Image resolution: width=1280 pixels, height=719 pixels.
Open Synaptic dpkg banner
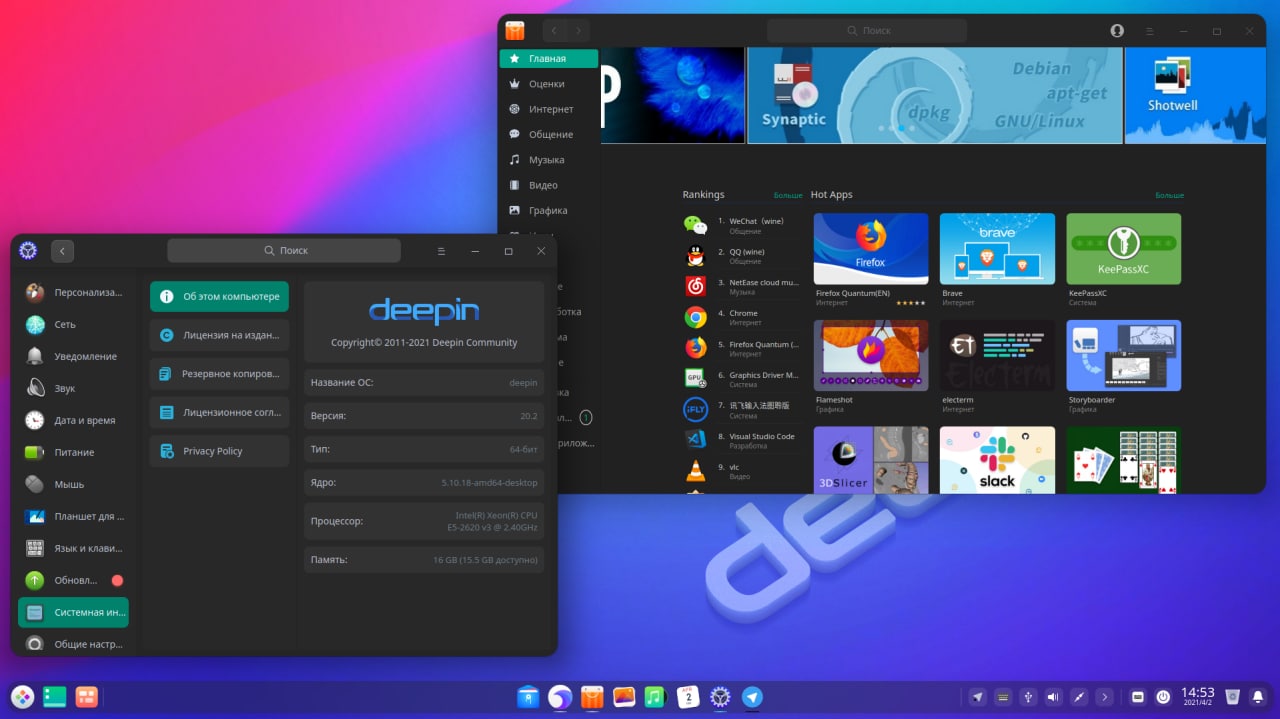coord(935,95)
